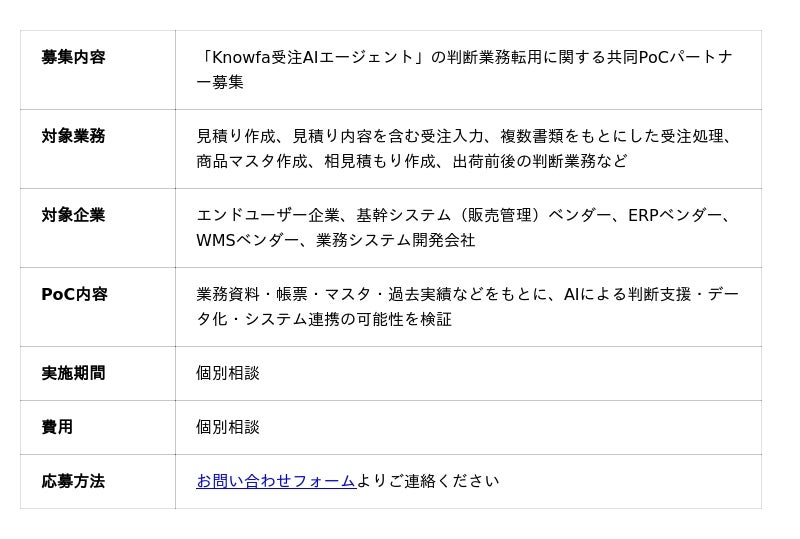Click the タ化・システム連携 text line

tap(324, 320)
